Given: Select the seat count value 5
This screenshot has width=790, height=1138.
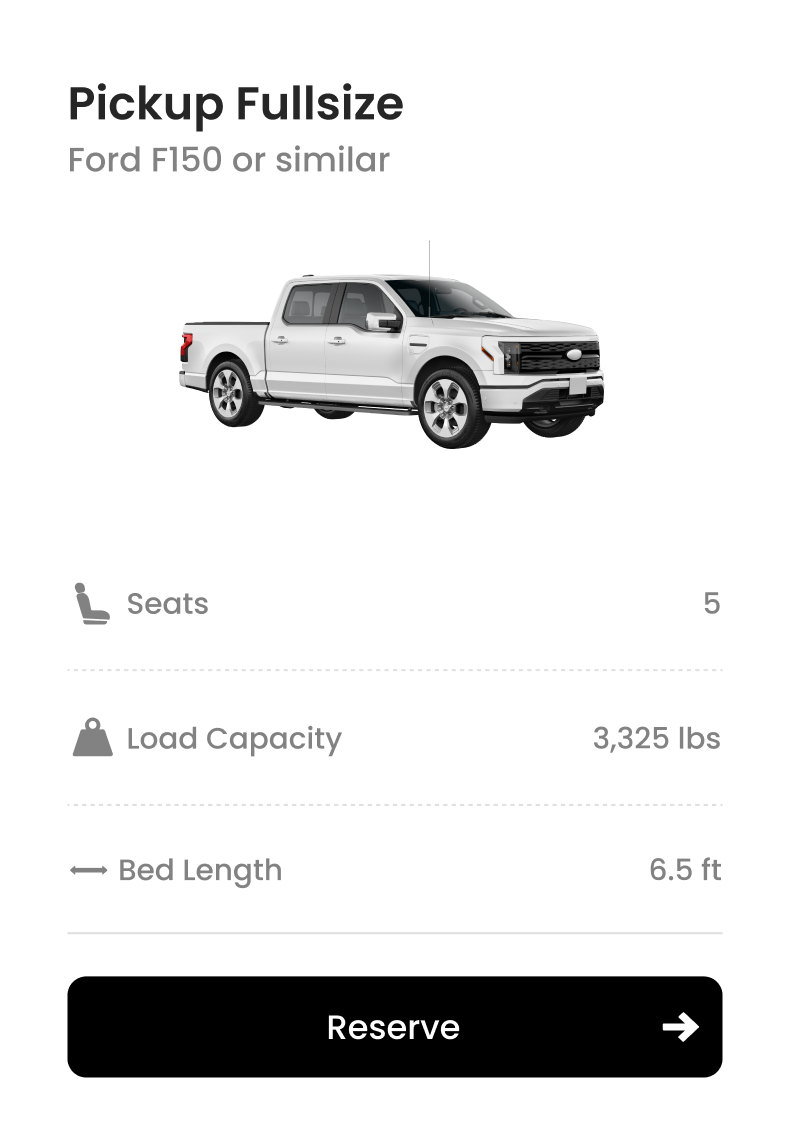Looking at the screenshot, I should 711,604.
